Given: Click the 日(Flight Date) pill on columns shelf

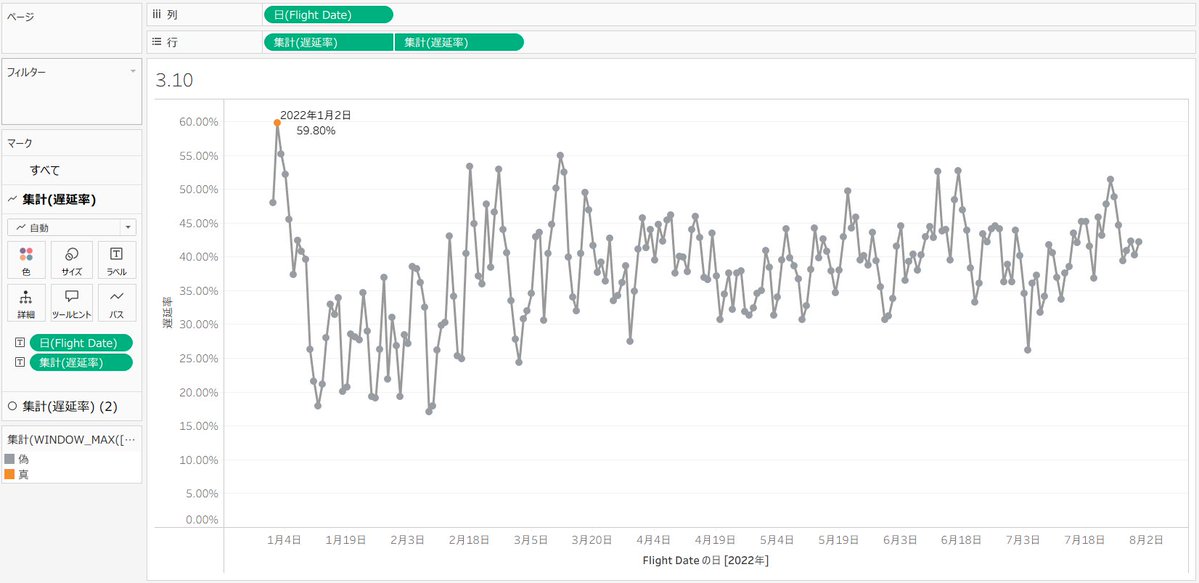Looking at the screenshot, I should (328, 15).
